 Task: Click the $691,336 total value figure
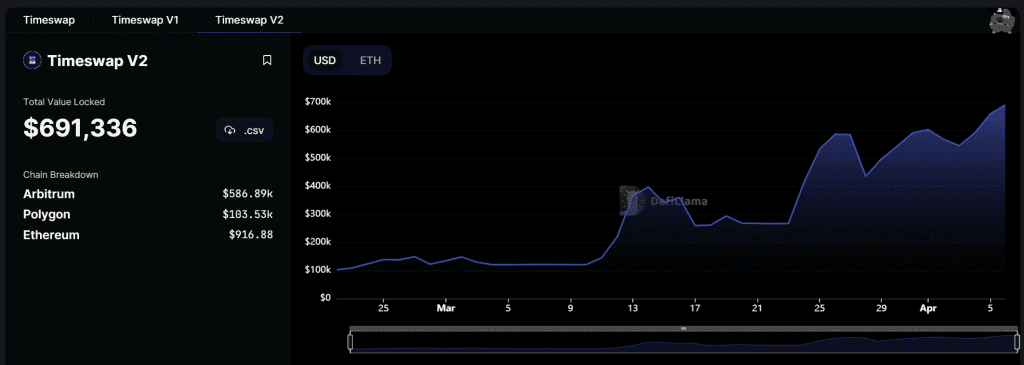(80, 128)
